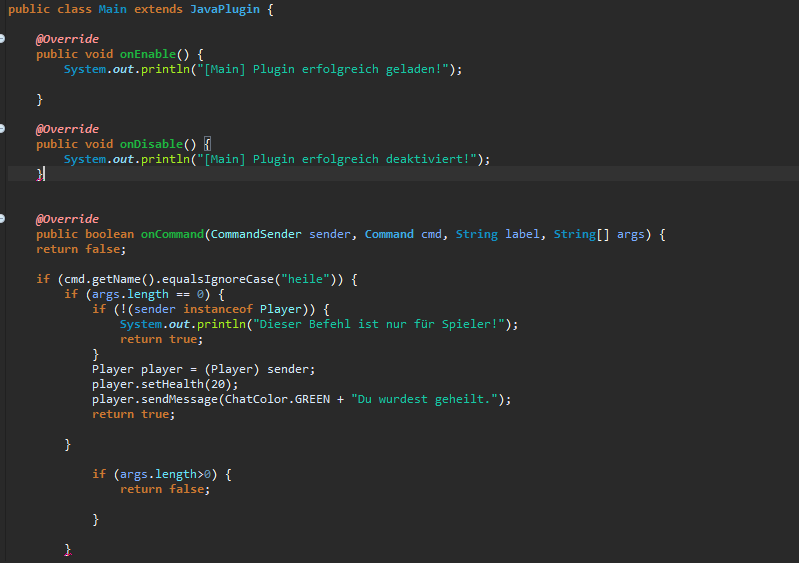The width and height of the screenshot is (799, 563).
Task: Click the last closing brace with error underline
Action: 68,549
